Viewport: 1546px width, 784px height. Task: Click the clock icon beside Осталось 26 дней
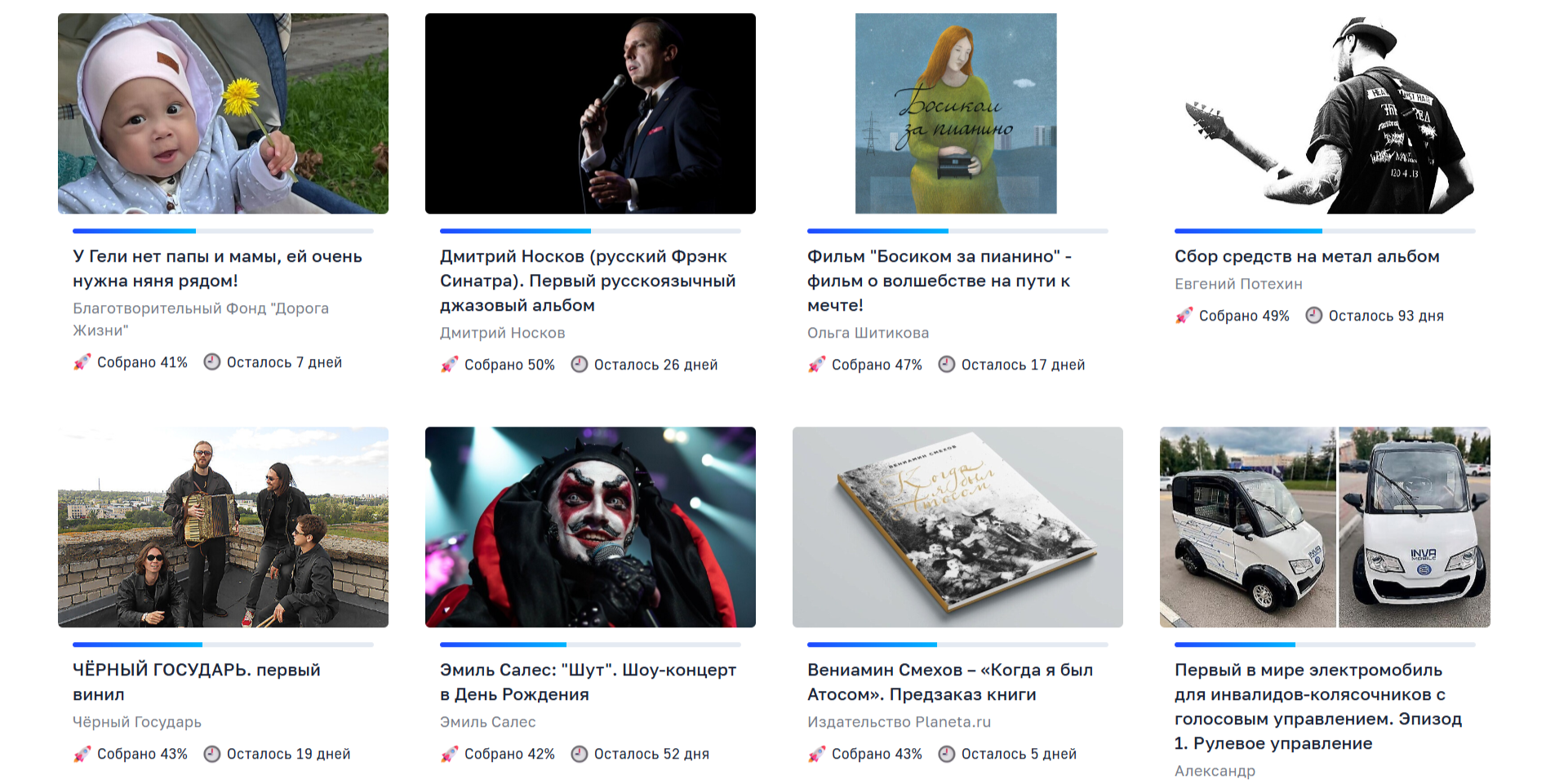(x=580, y=365)
